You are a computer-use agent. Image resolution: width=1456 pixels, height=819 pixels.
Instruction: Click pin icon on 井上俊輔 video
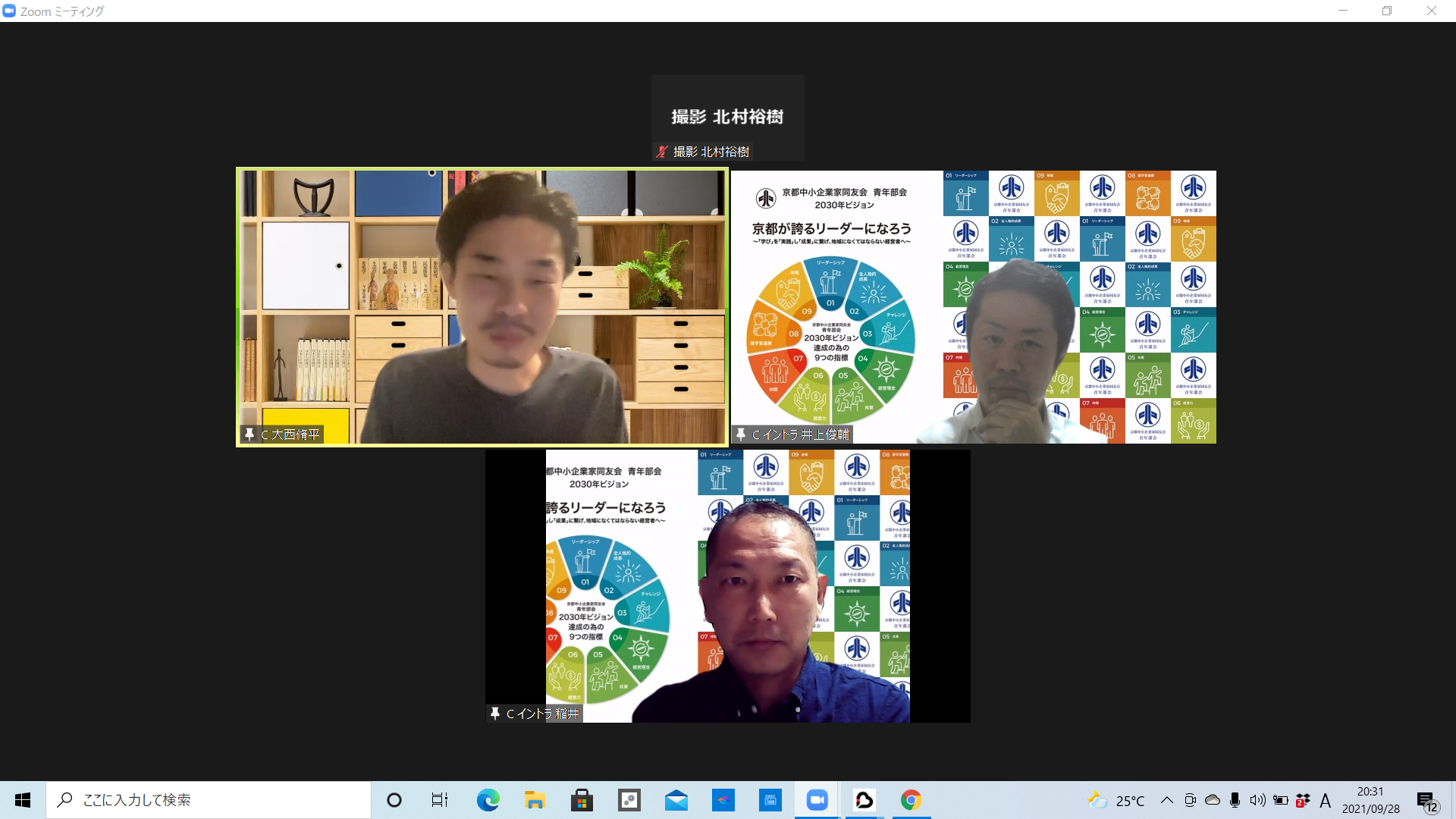(x=741, y=435)
